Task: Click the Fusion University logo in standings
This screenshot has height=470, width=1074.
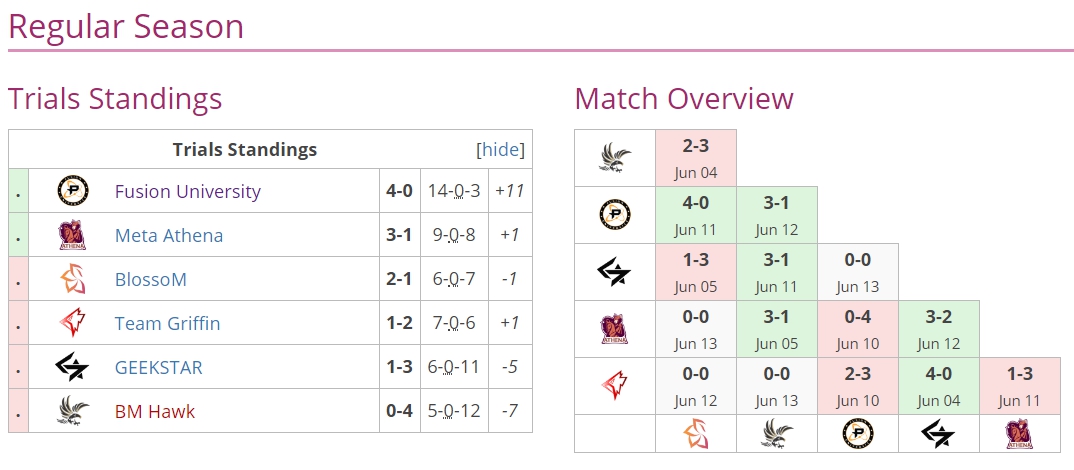Action: [x=73, y=191]
